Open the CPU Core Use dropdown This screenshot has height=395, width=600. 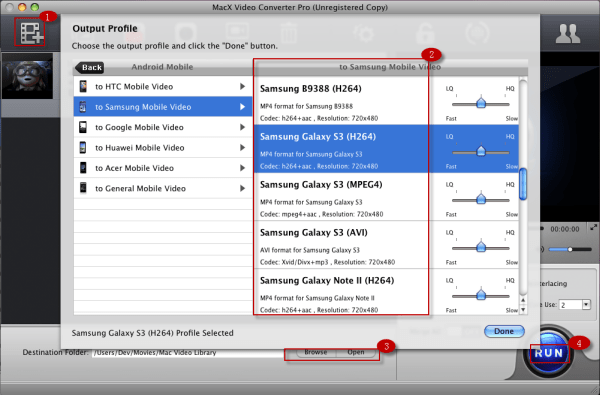coord(575,305)
